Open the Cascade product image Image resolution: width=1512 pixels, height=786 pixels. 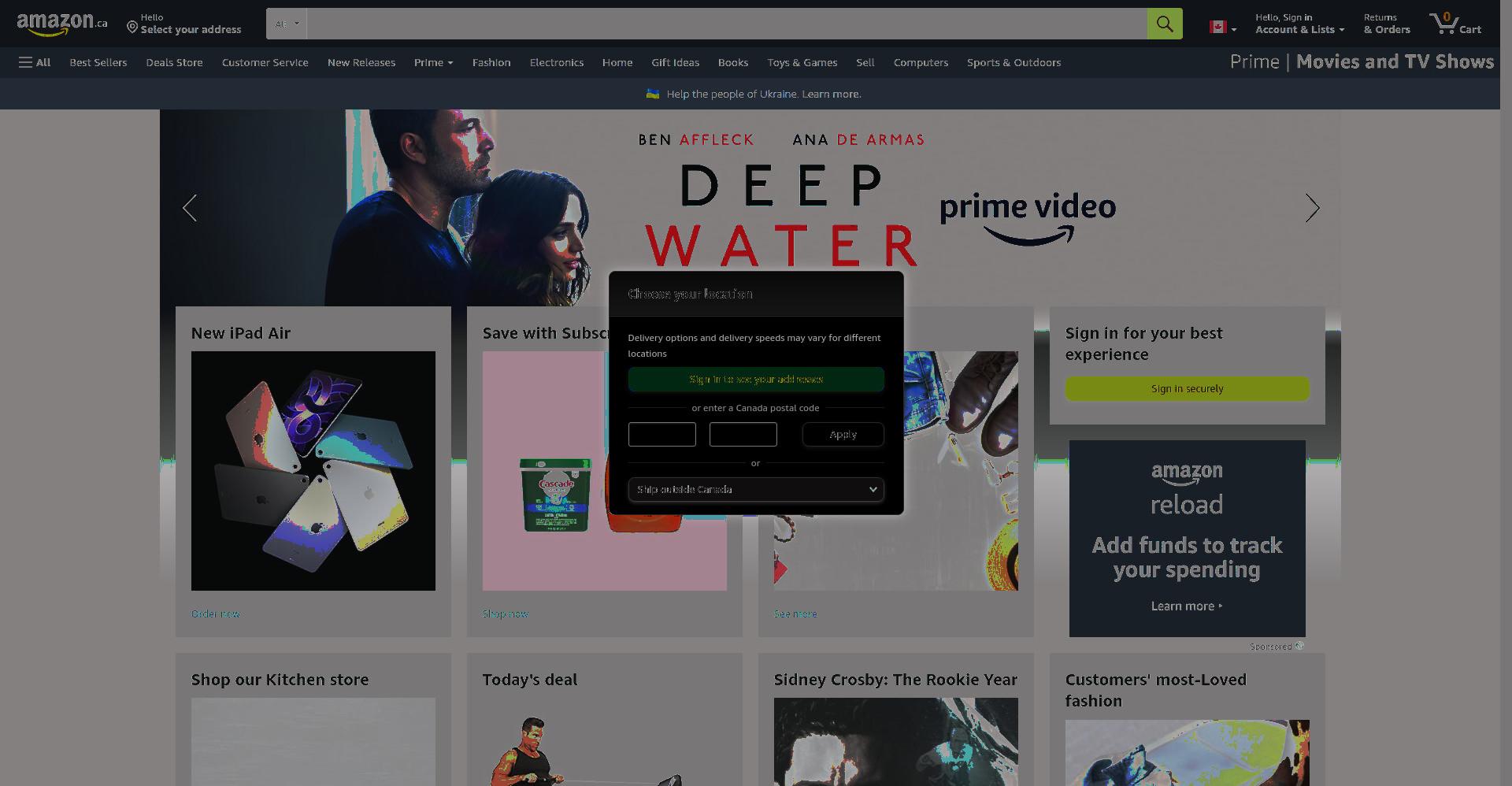click(555, 495)
